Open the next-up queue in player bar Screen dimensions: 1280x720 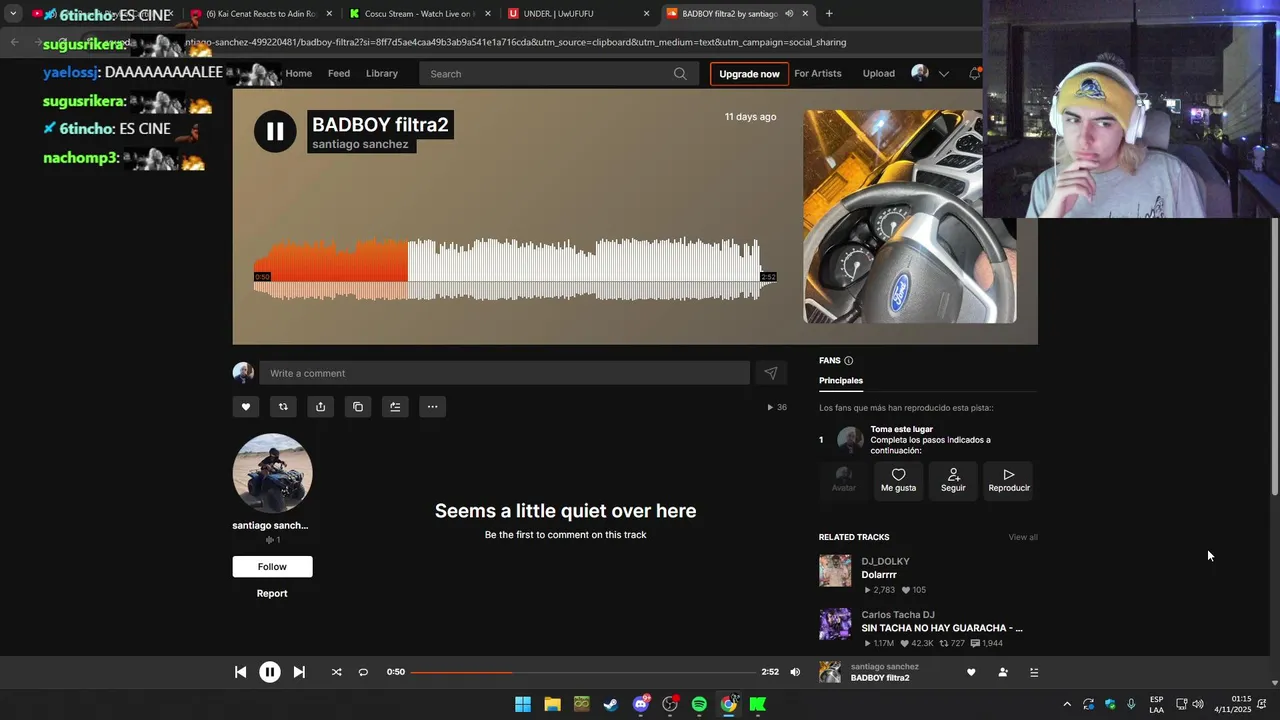[x=1034, y=672]
